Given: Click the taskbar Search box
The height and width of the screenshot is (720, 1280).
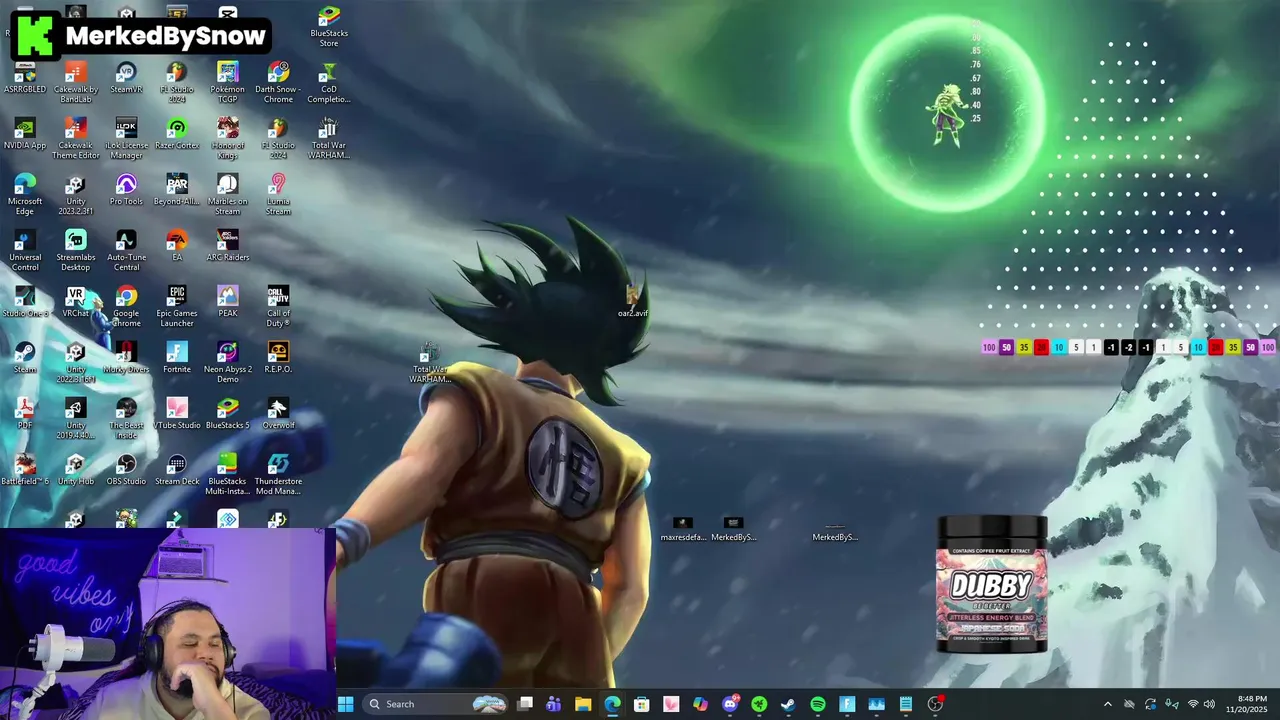Looking at the screenshot, I should pyautogui.click(x=435, y=704).
